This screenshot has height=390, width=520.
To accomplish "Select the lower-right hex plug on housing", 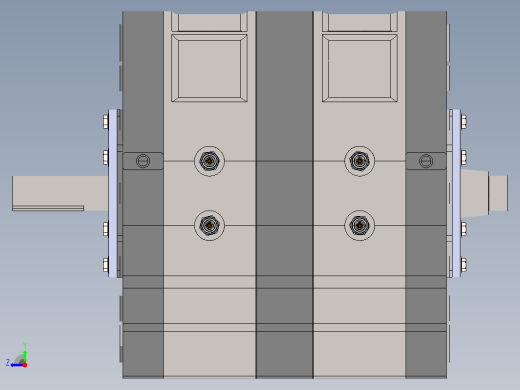I will pos(359,226).
